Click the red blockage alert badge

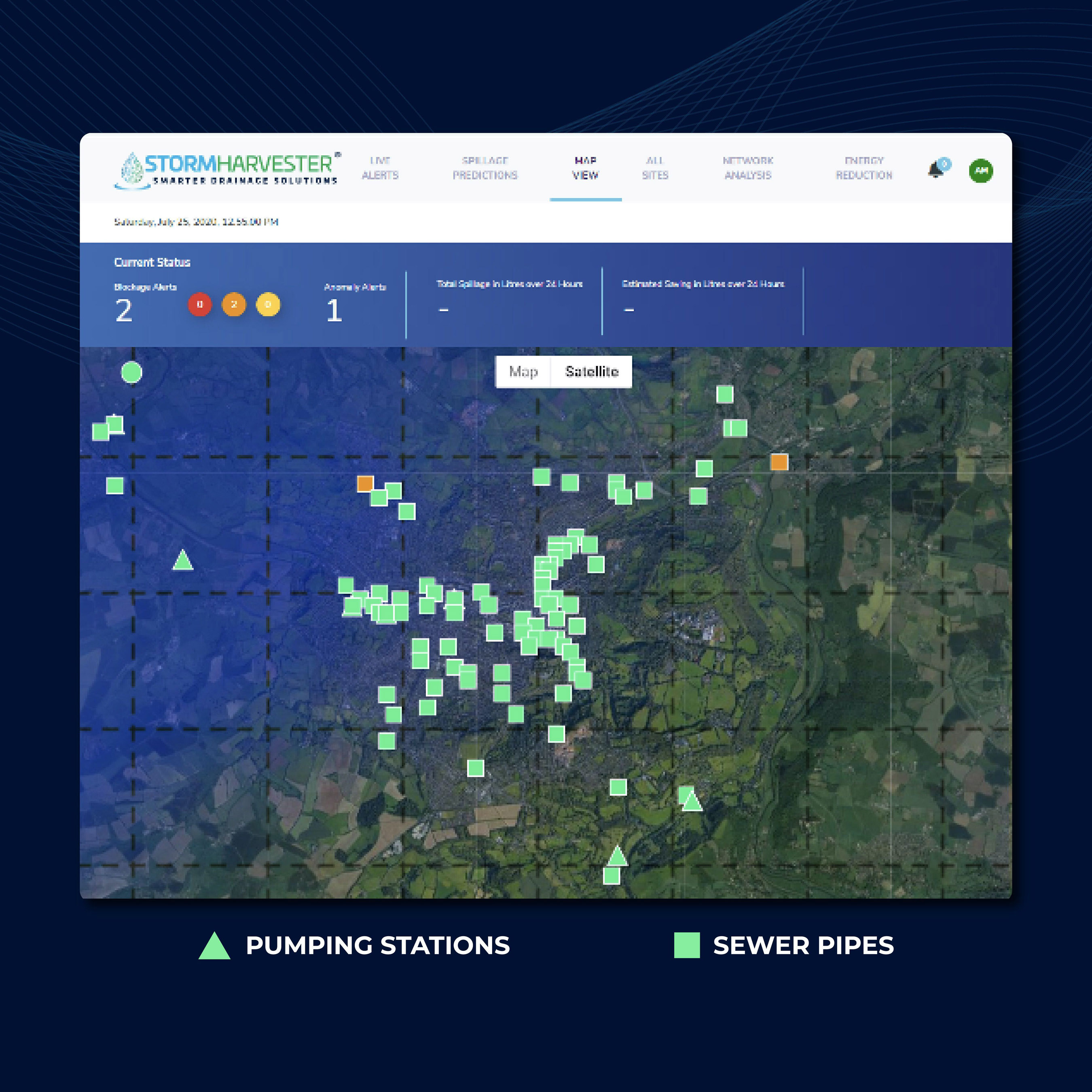199,305
